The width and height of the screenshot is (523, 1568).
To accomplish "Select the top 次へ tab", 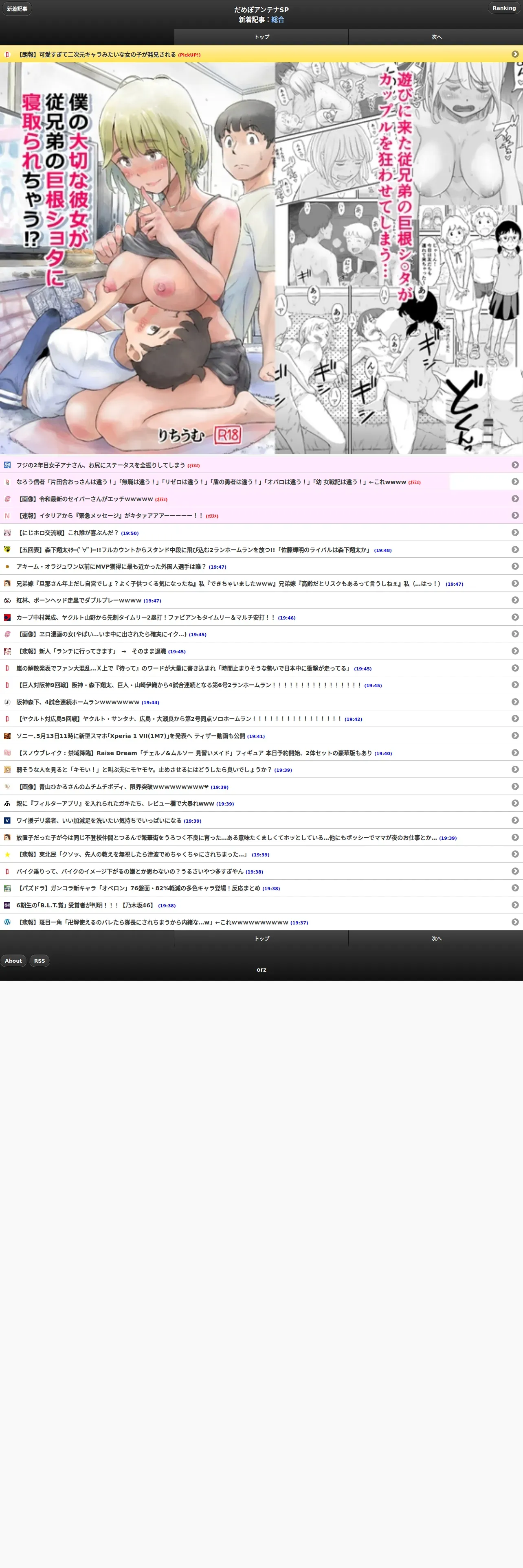I will pyautogui.click(x=436, y=37).
